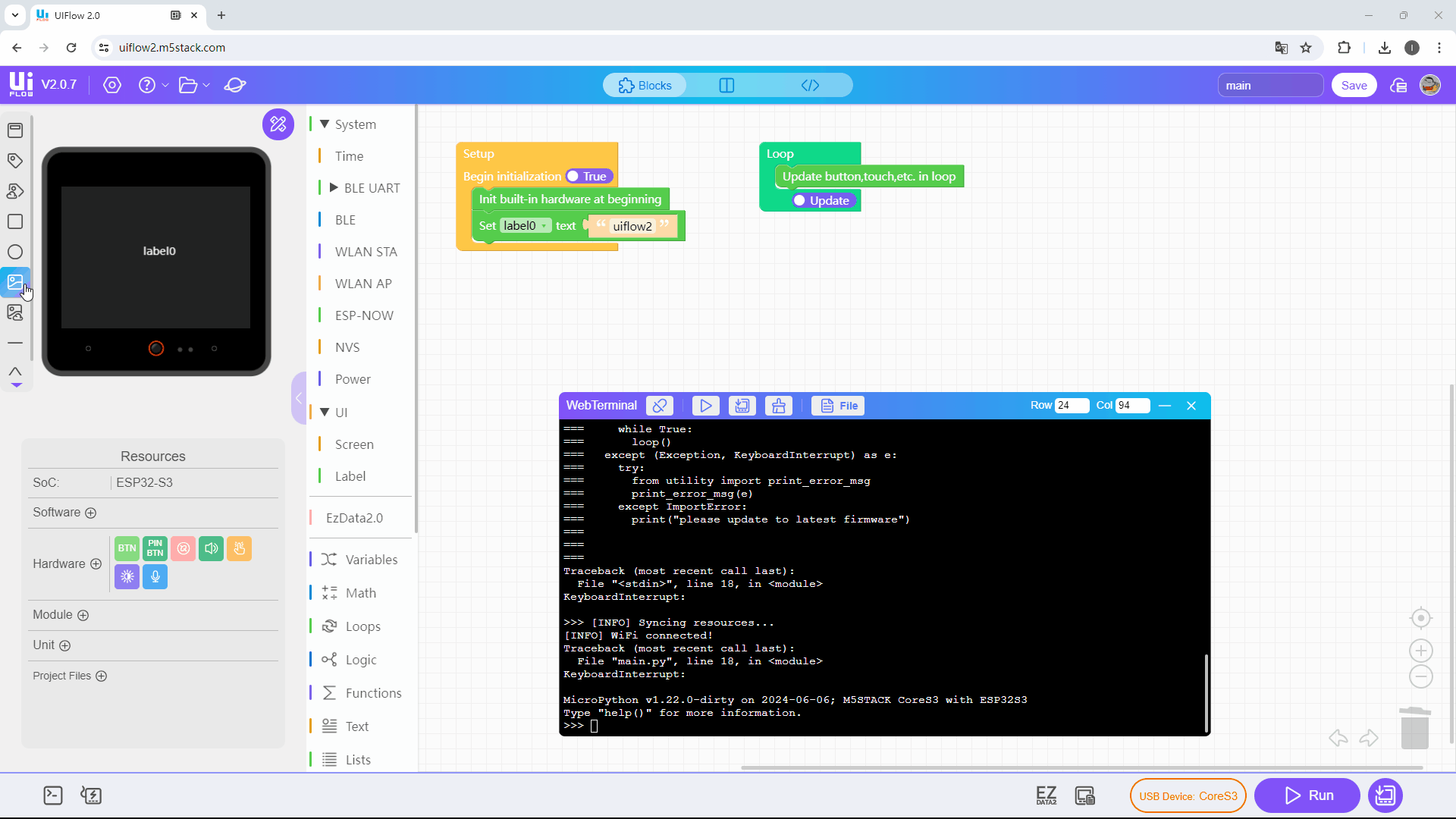This screenshot has width=1456, height=819.
Task: Click the Run button
Action: coord(1308,795)
